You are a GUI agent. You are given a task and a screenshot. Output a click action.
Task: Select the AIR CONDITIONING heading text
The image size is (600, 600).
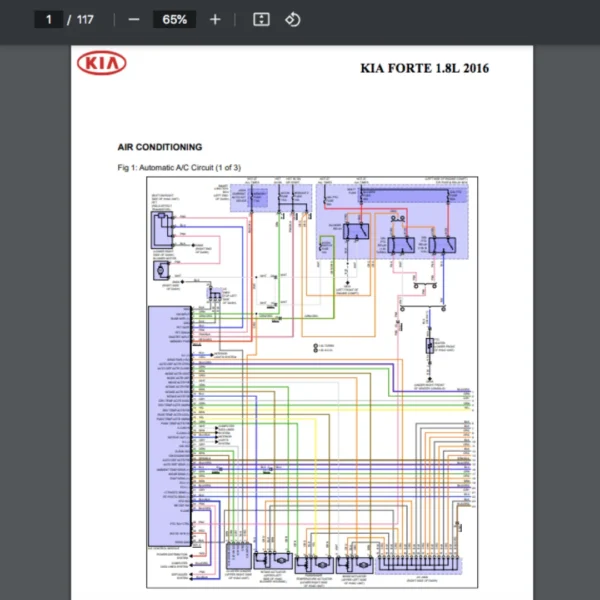click(159, 147)
